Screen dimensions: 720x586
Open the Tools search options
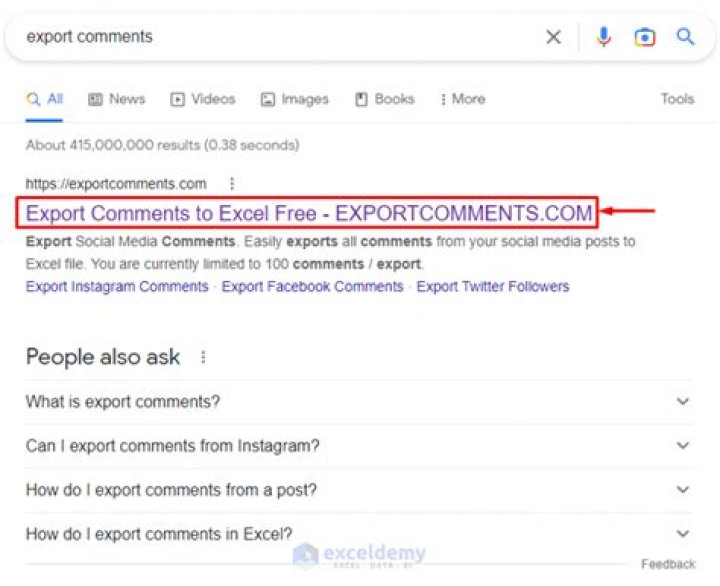(x=677, y=99)
